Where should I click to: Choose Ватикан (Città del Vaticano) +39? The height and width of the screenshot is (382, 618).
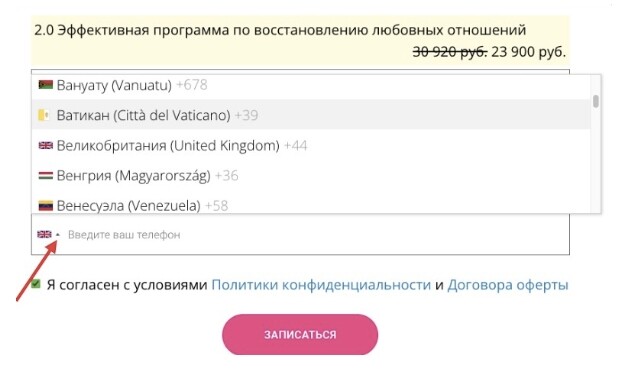[x=311, y=115]
